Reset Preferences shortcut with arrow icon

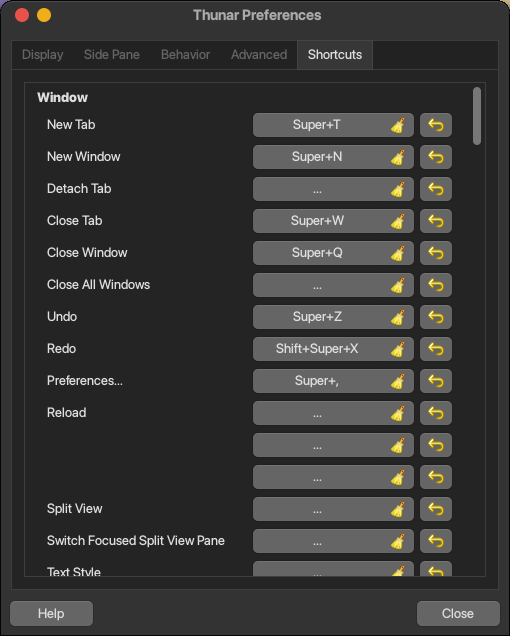pyautogui.click(x=436, y=381)
